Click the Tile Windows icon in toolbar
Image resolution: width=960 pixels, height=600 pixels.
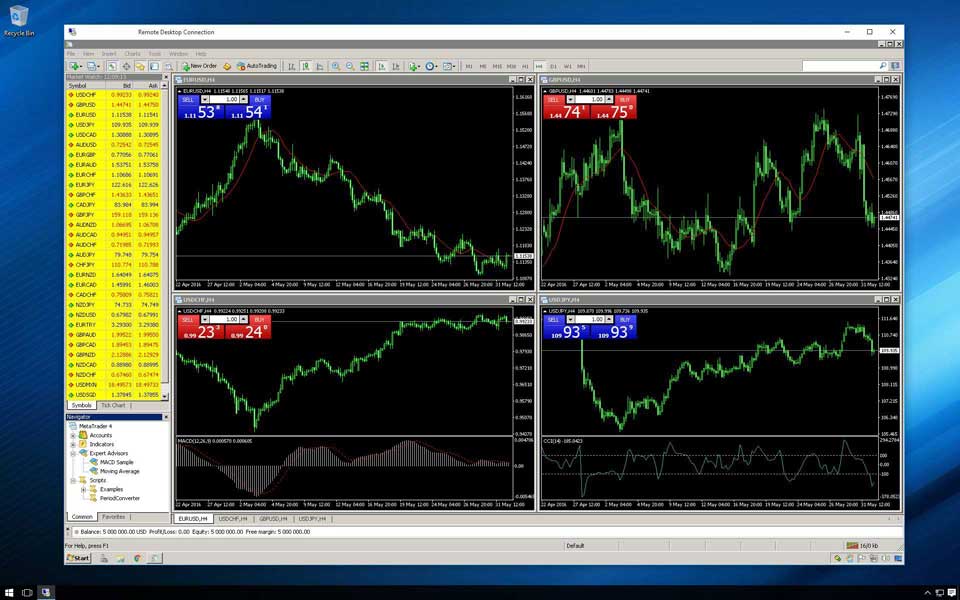[x=365, y=66]
